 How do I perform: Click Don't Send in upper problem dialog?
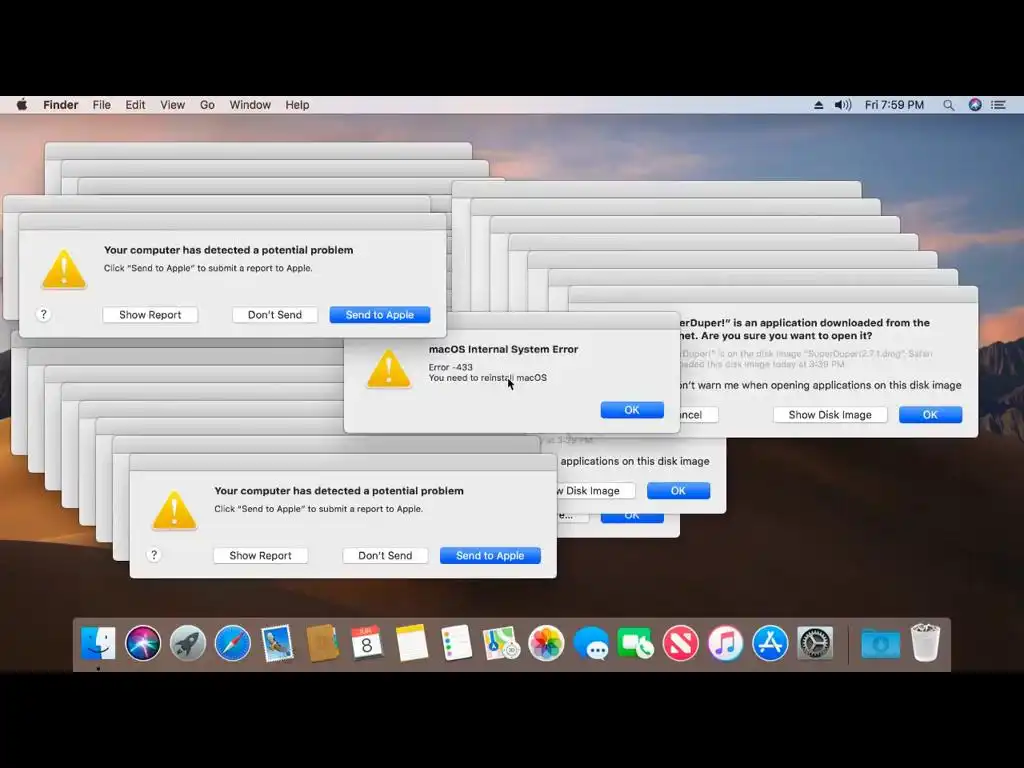click(275, 315)
